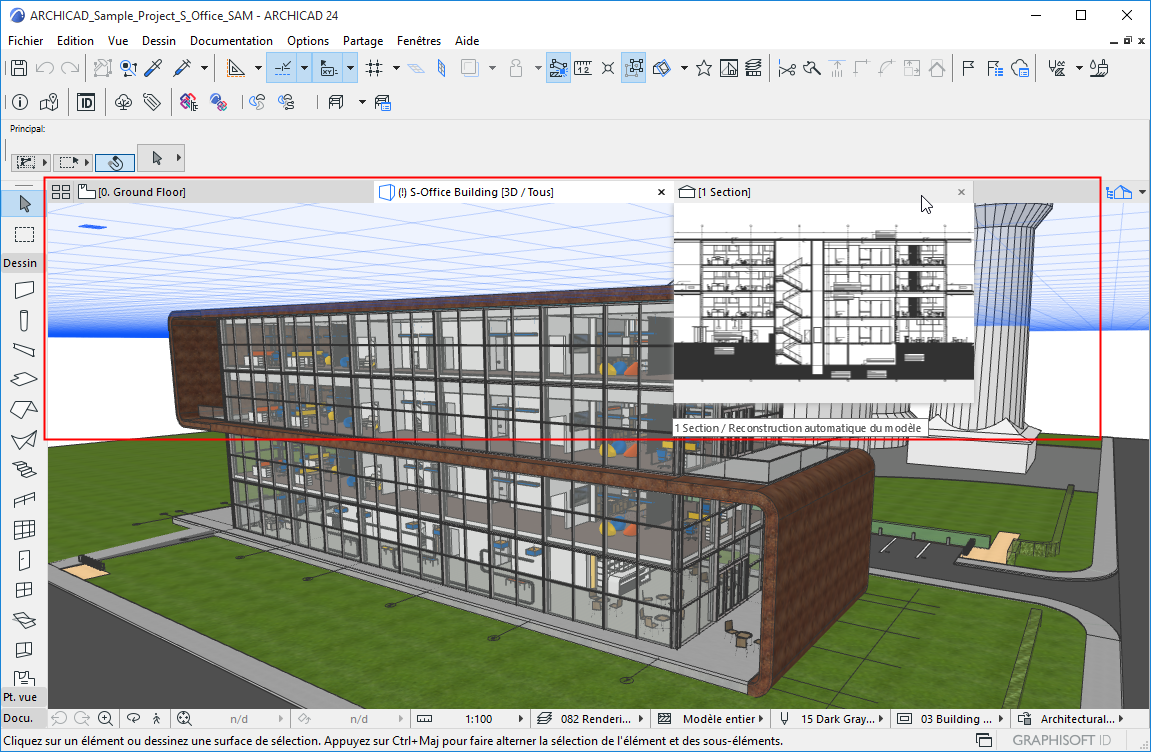The width and height of the screenshot is (1151, 752).
Task: Click the GRAPHISOFT ID button
Action: point(1064,741)
